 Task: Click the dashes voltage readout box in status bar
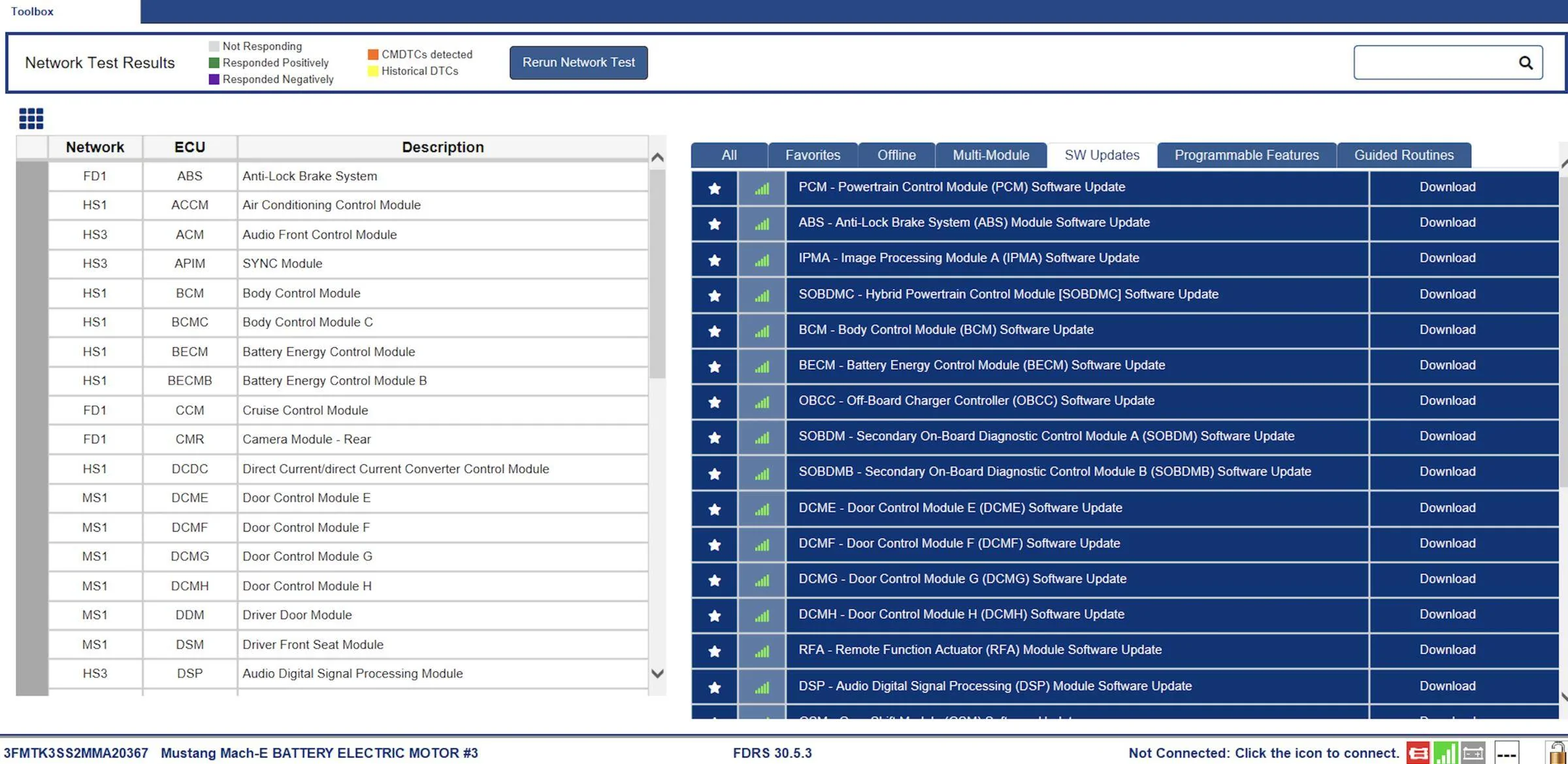click(x=1507, y=753)
